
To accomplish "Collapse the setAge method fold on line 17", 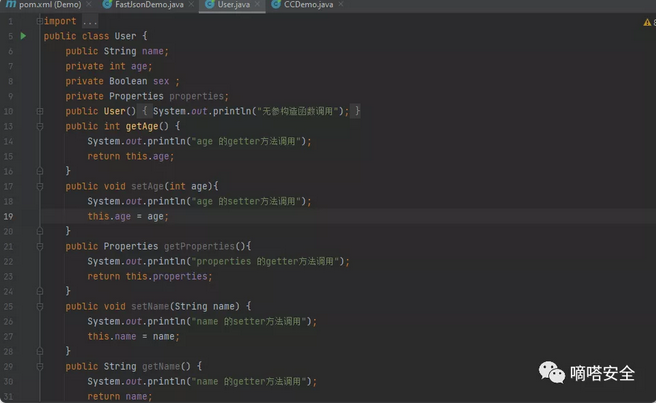I will click(40, 186).
